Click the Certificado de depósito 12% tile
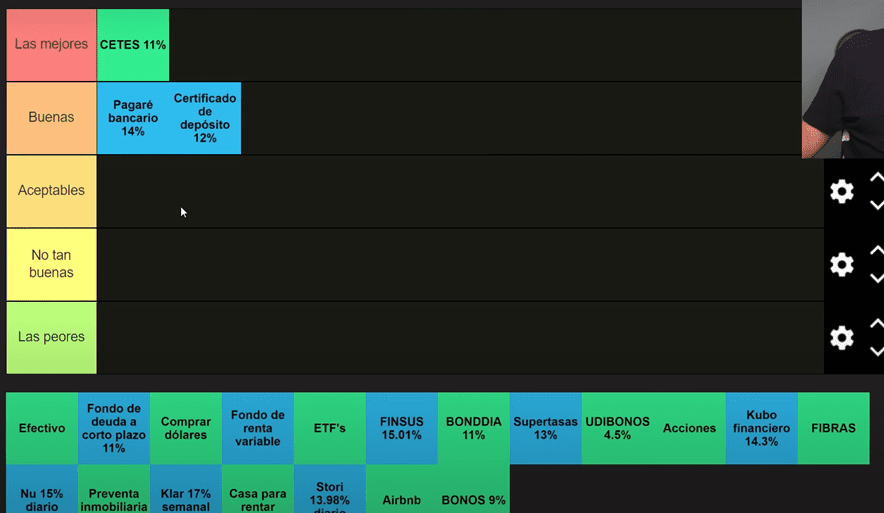Image resolution: width=884 pixels, height=513 pixels. tap(205, 118)
